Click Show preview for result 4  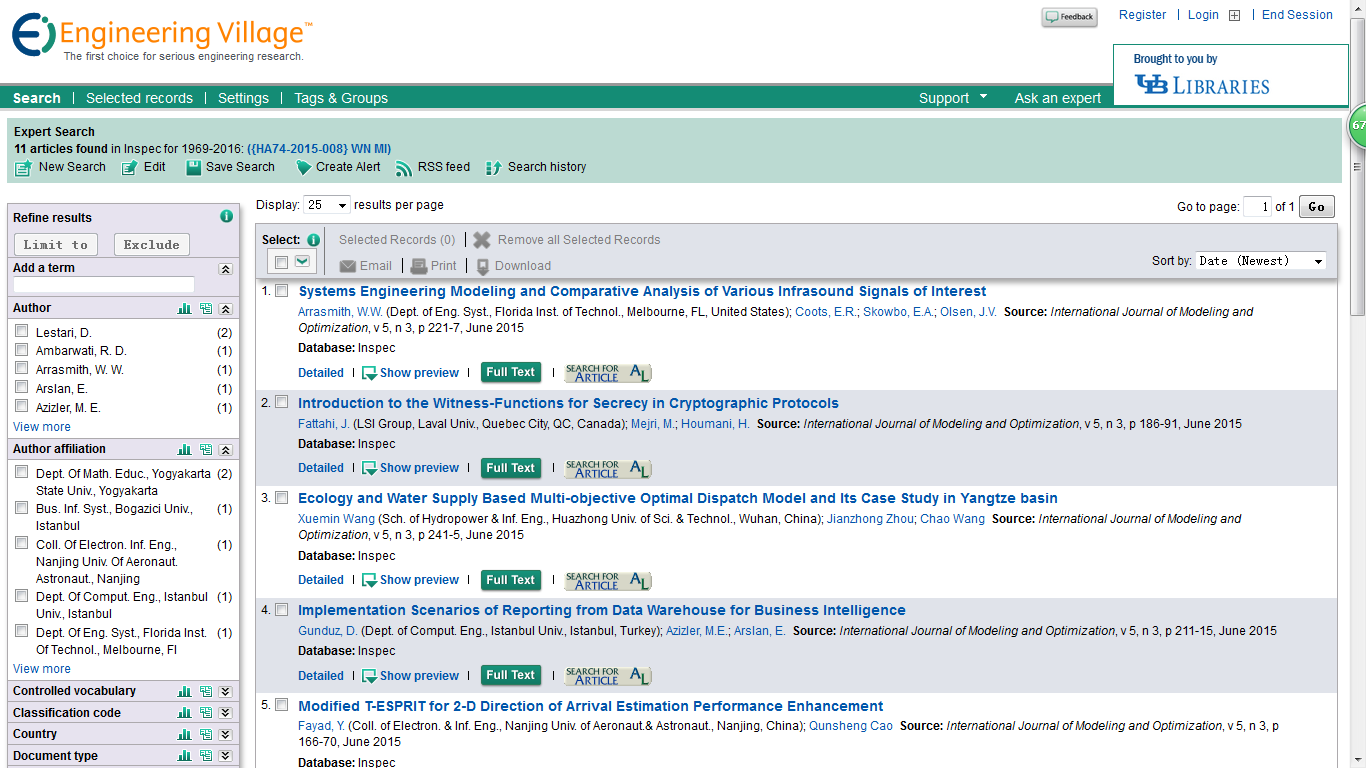(410, 676)
